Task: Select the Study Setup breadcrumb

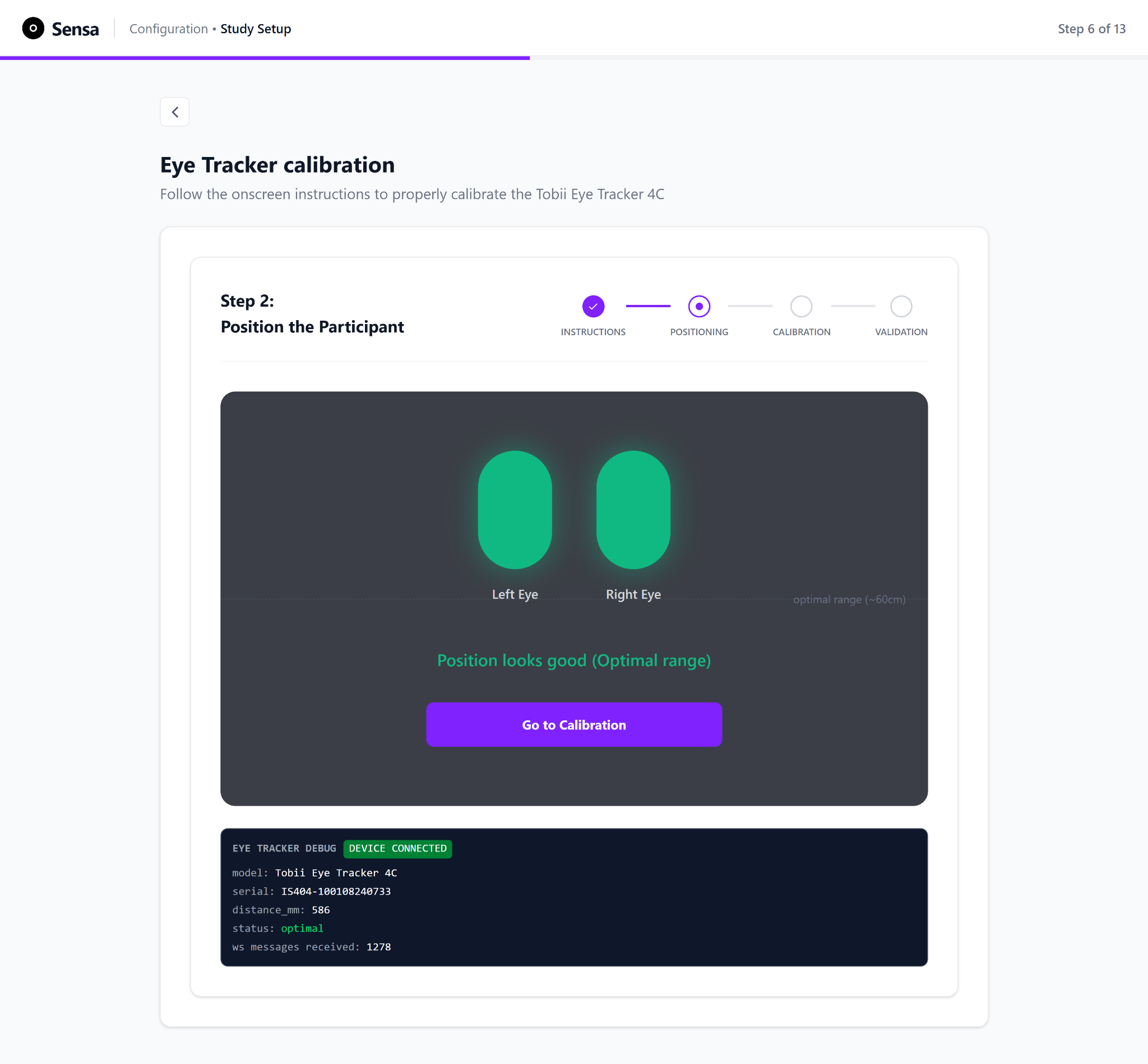Action: (256, 29)
